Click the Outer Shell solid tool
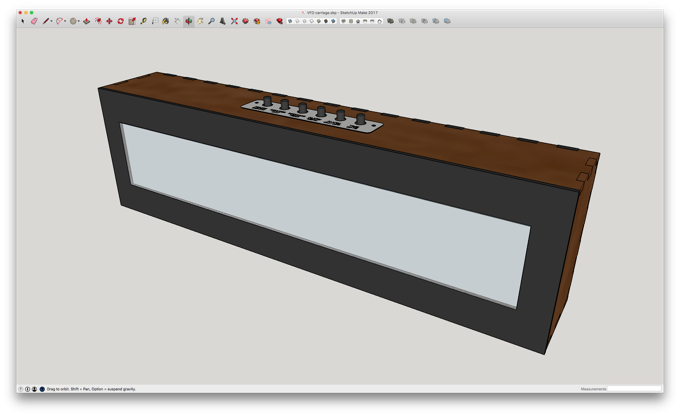680x416 pixels. tap(390, 21)
